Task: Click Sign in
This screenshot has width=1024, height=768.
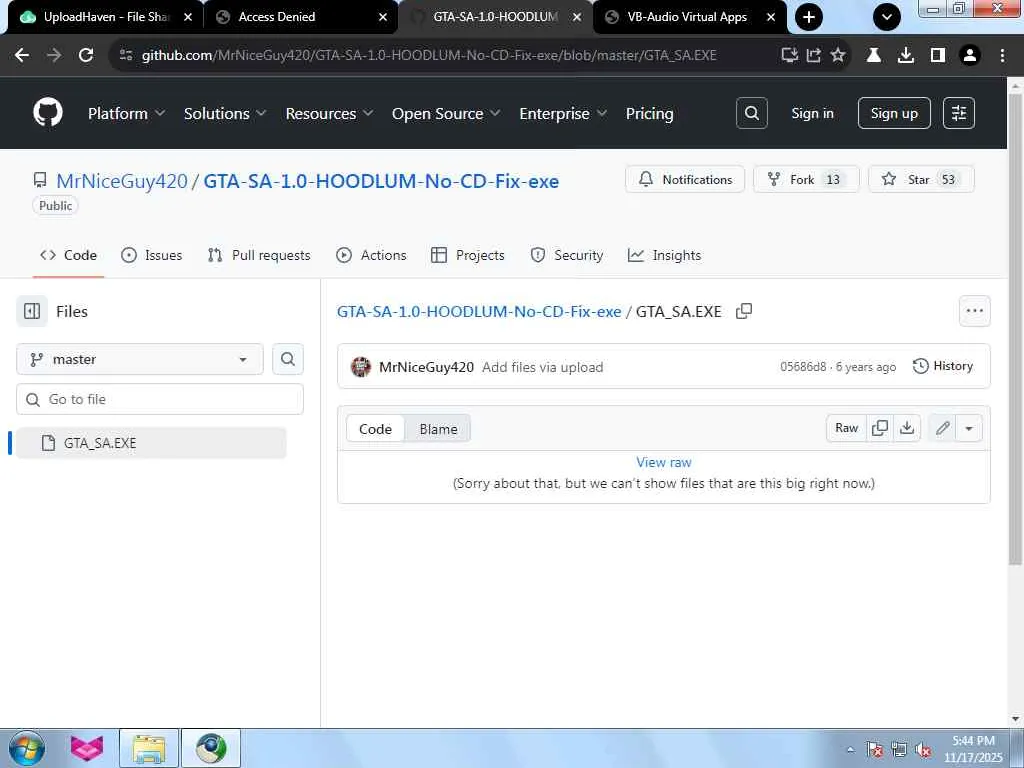Action: [812, 113]
